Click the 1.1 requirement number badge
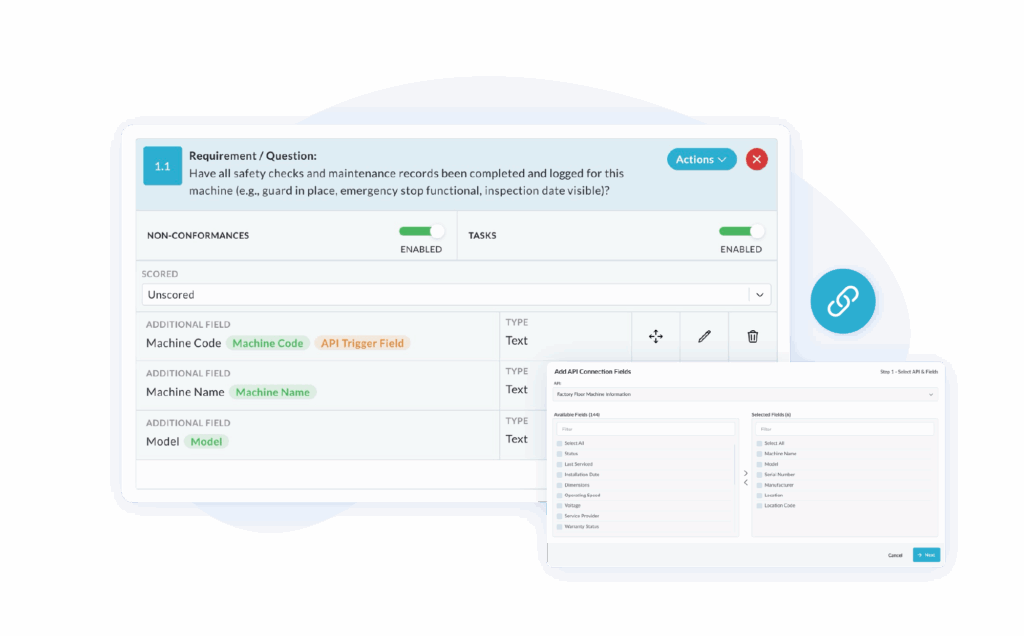Screen dimensions: 1024x636 162,166
